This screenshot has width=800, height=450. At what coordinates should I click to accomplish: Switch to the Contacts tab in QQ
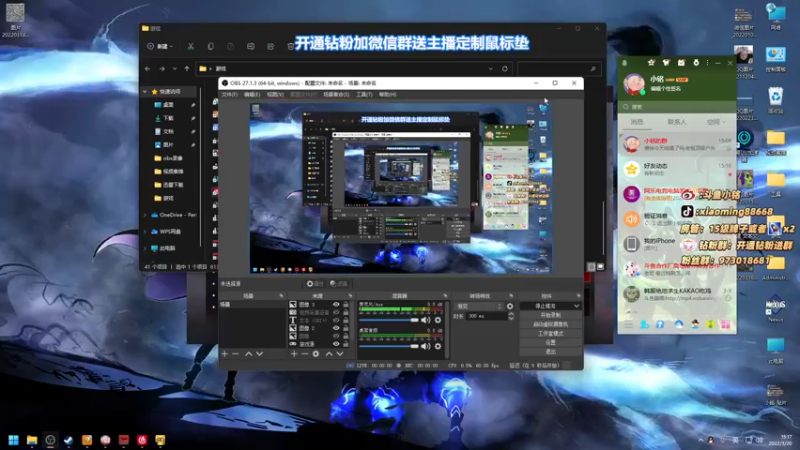click(677, 122)
